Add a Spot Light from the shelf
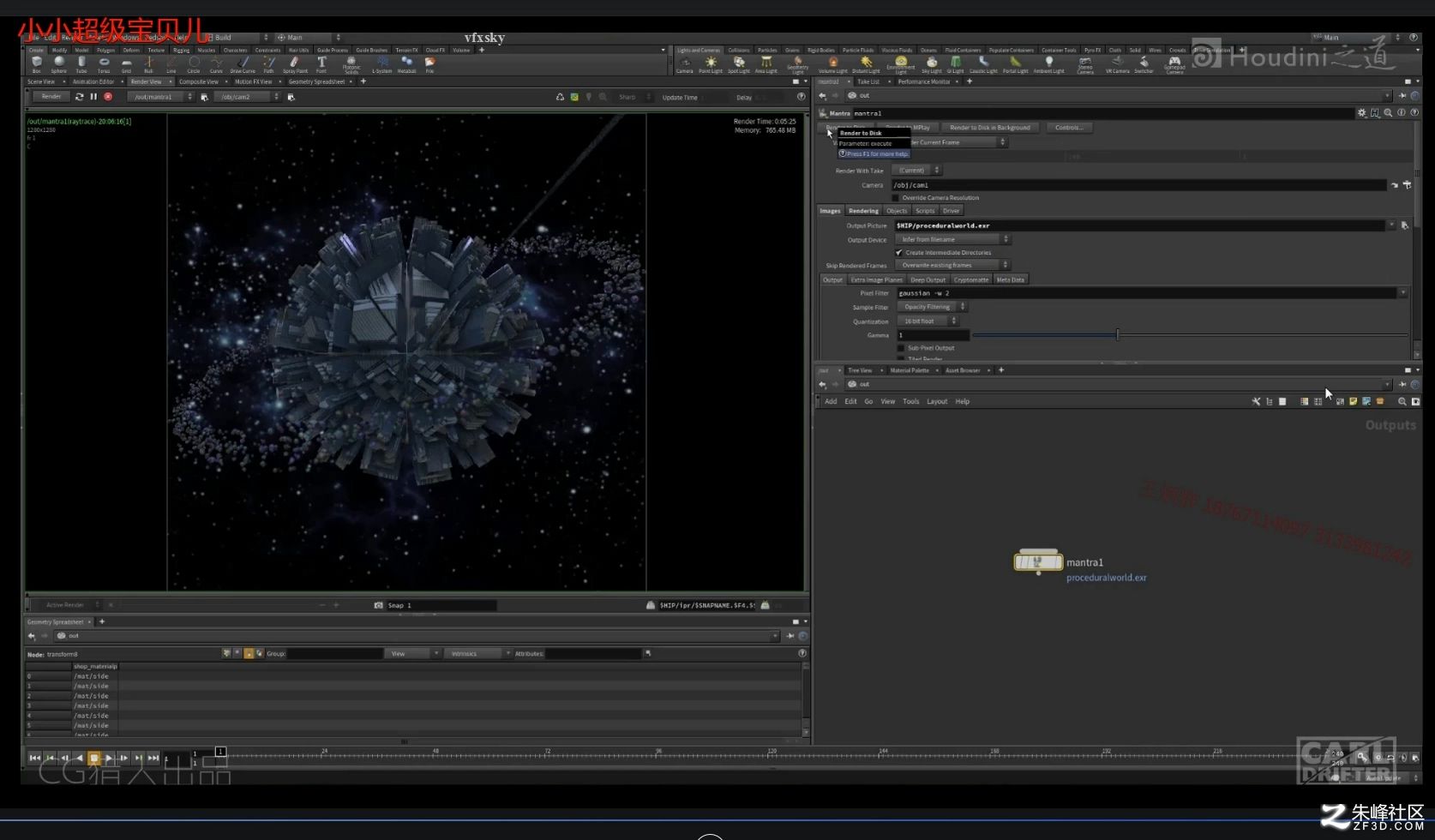The width and height of the screenshot is (1435, 840). [738, 64]
